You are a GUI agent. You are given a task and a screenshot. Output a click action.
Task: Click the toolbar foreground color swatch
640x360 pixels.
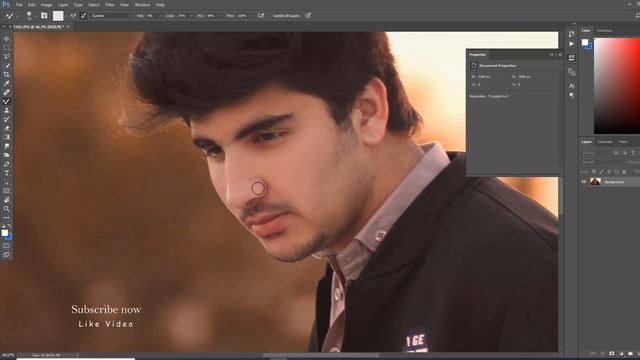[4, 233]
